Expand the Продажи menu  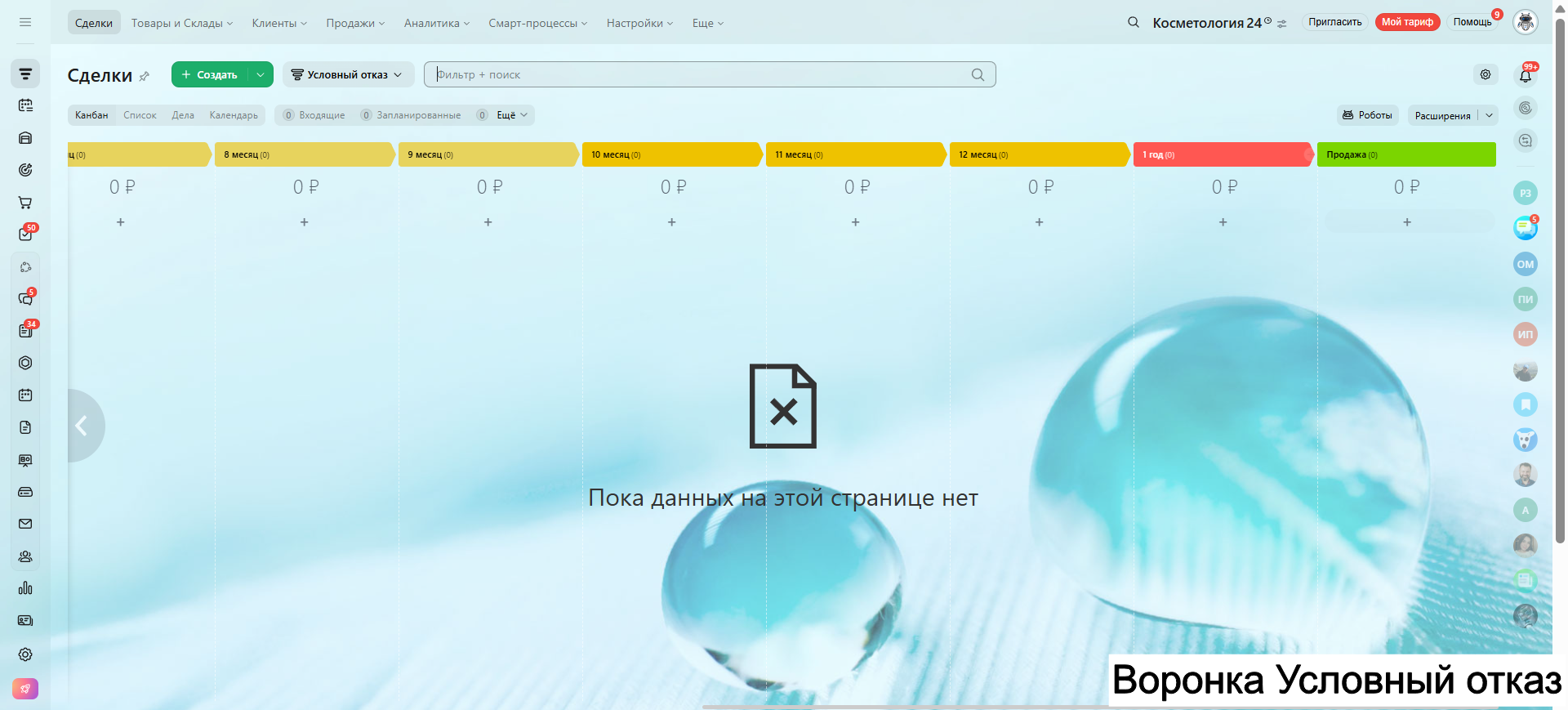(355, 23)
